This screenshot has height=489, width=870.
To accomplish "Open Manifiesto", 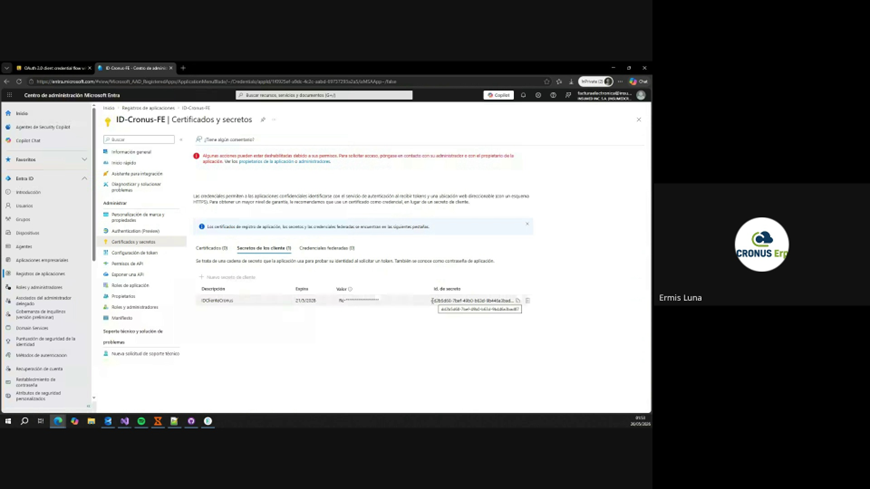I will 122,318.
